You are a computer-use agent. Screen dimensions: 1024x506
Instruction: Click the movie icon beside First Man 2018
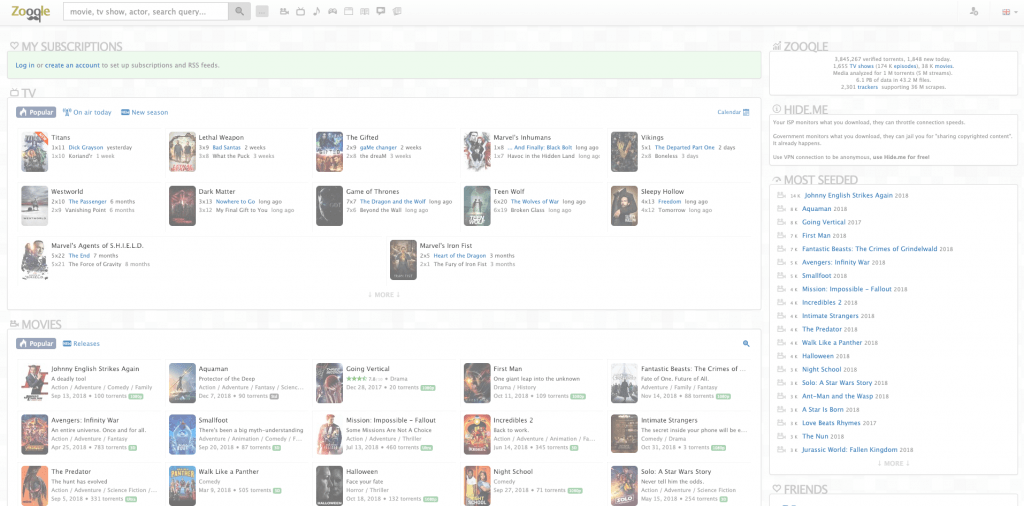[x=780, y=236]
